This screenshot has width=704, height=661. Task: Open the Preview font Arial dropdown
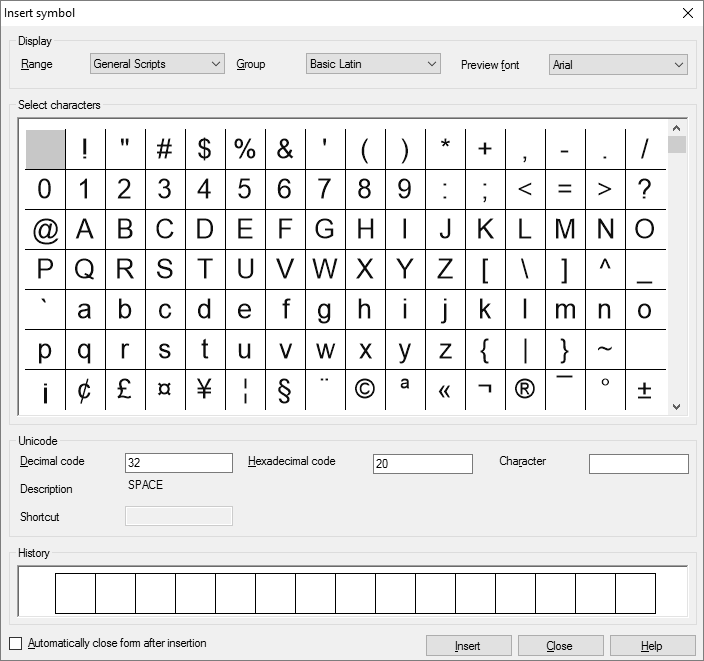coord(618,64)
